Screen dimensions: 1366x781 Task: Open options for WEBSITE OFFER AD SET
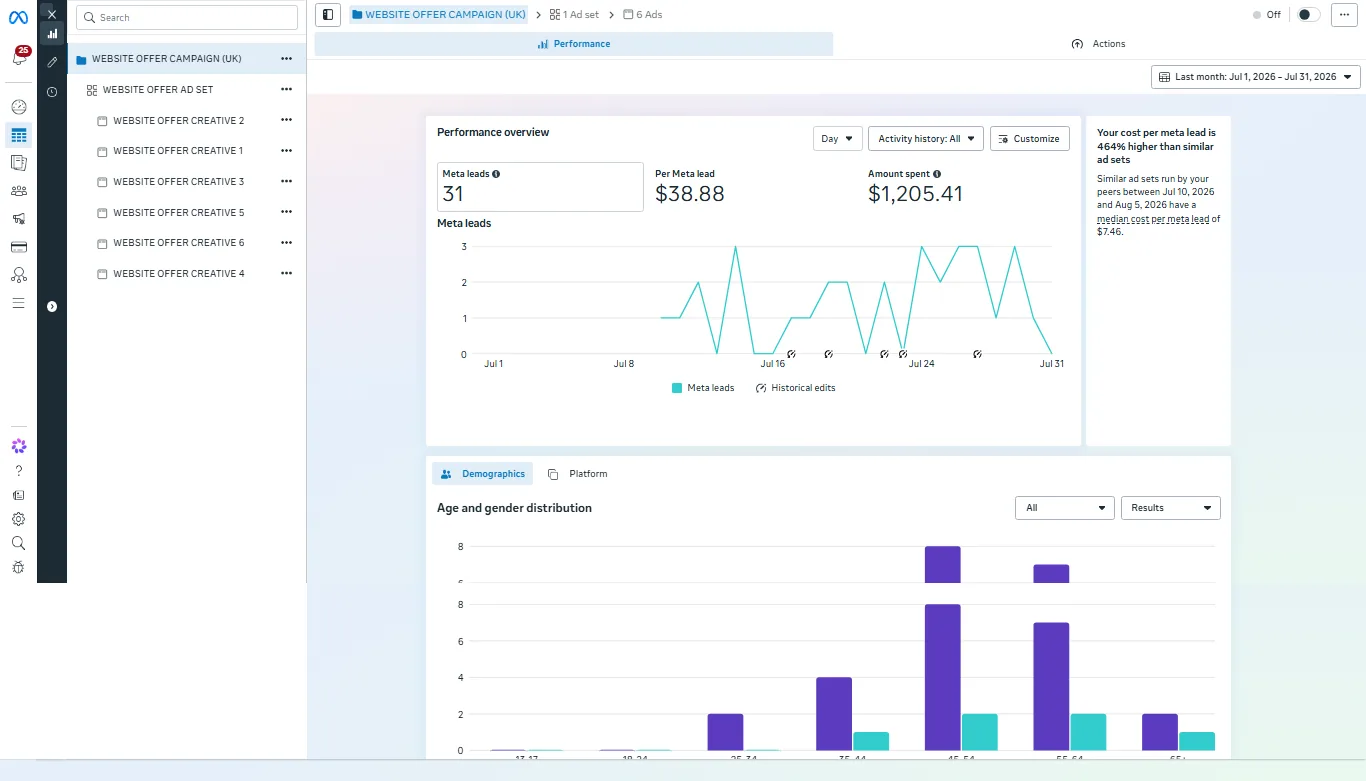coord(286,89)
